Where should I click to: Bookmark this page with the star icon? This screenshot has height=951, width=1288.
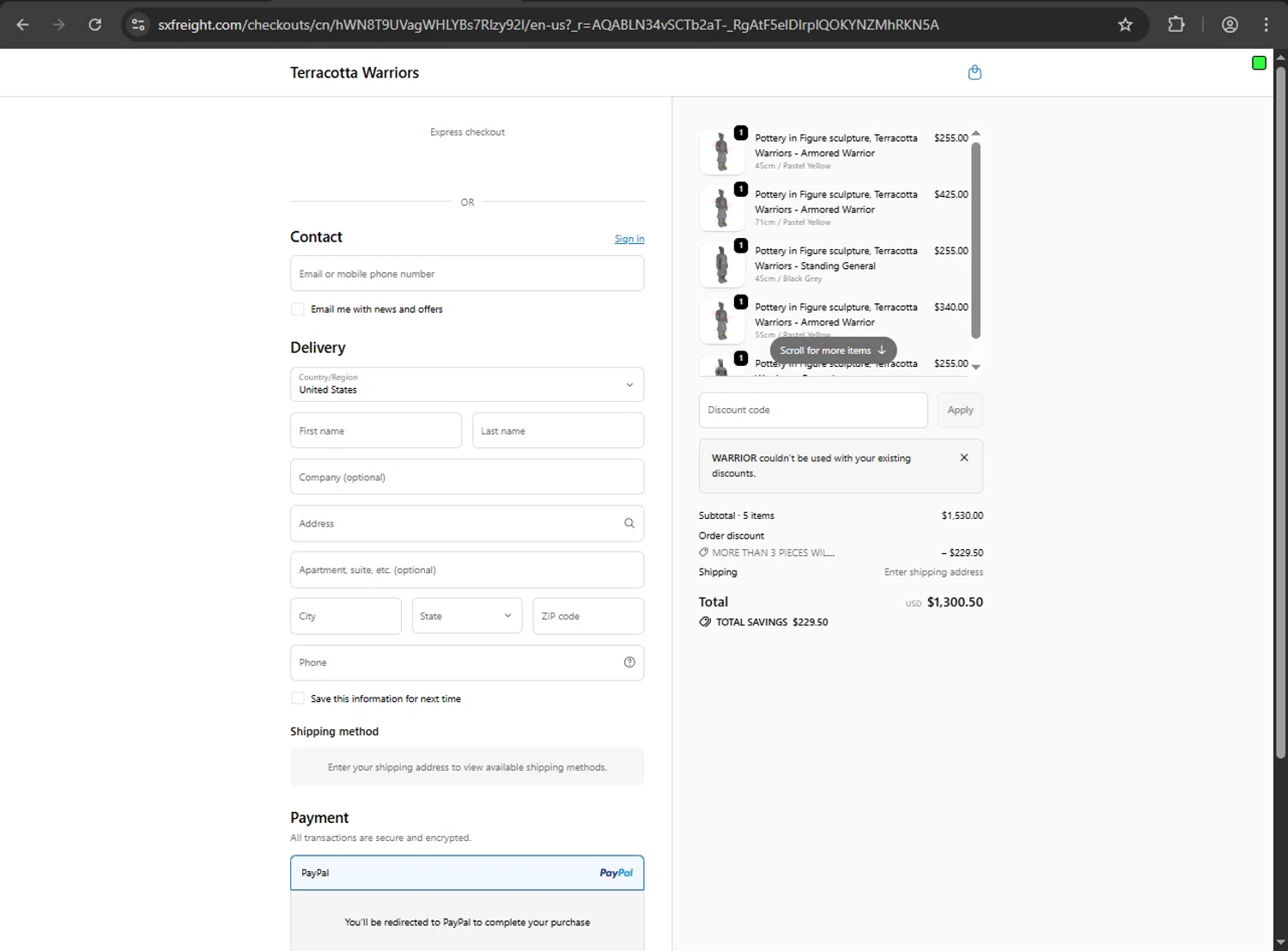[1126, 25]
